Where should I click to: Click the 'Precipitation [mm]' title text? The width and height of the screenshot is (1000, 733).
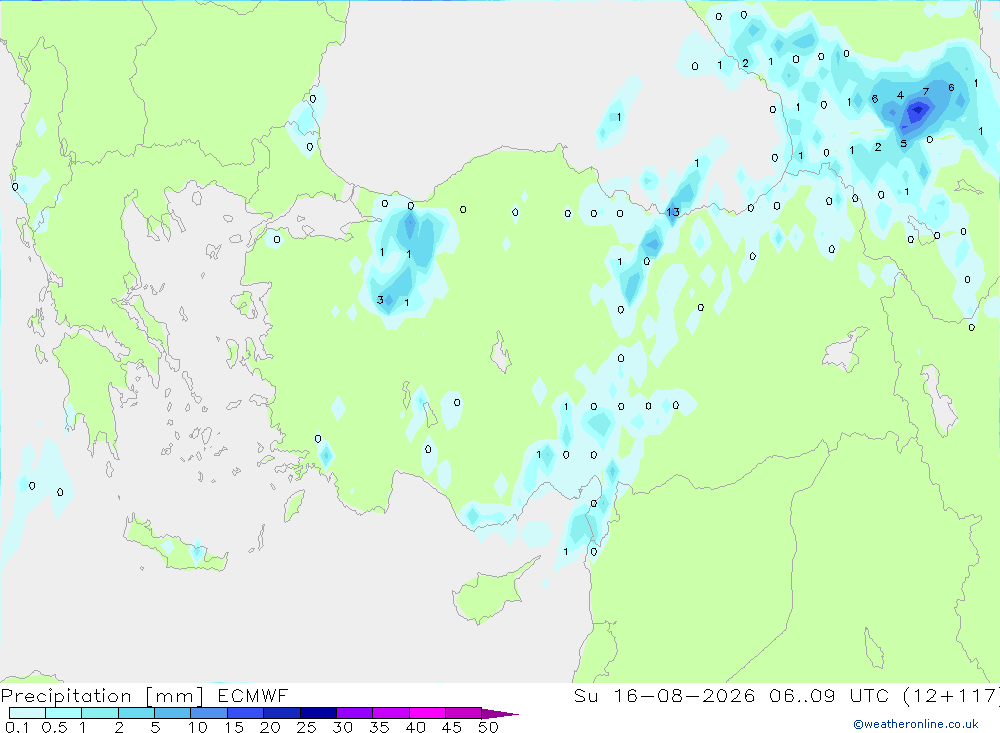pos(102,696)
